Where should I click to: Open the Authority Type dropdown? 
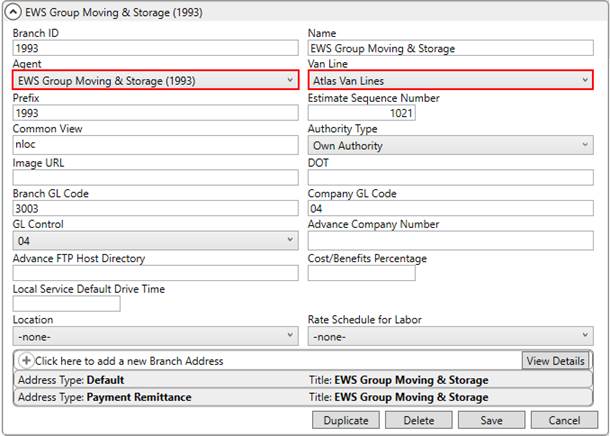click(450, 145)
